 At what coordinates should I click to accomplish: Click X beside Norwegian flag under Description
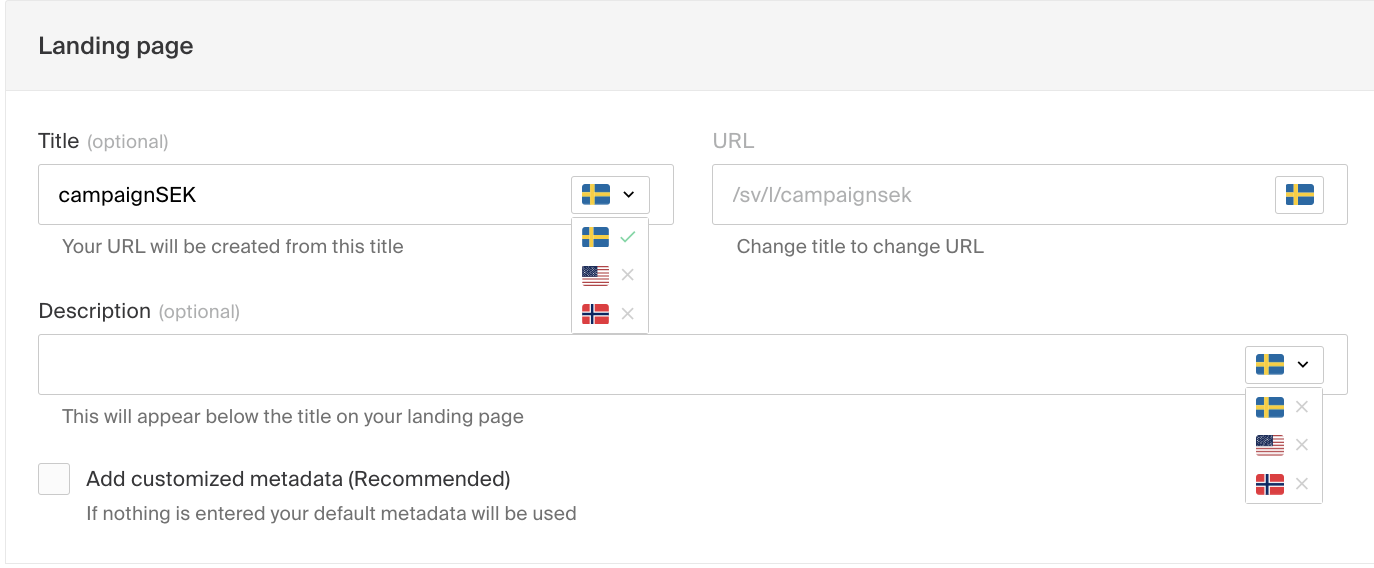click(x=1302, y=484)
